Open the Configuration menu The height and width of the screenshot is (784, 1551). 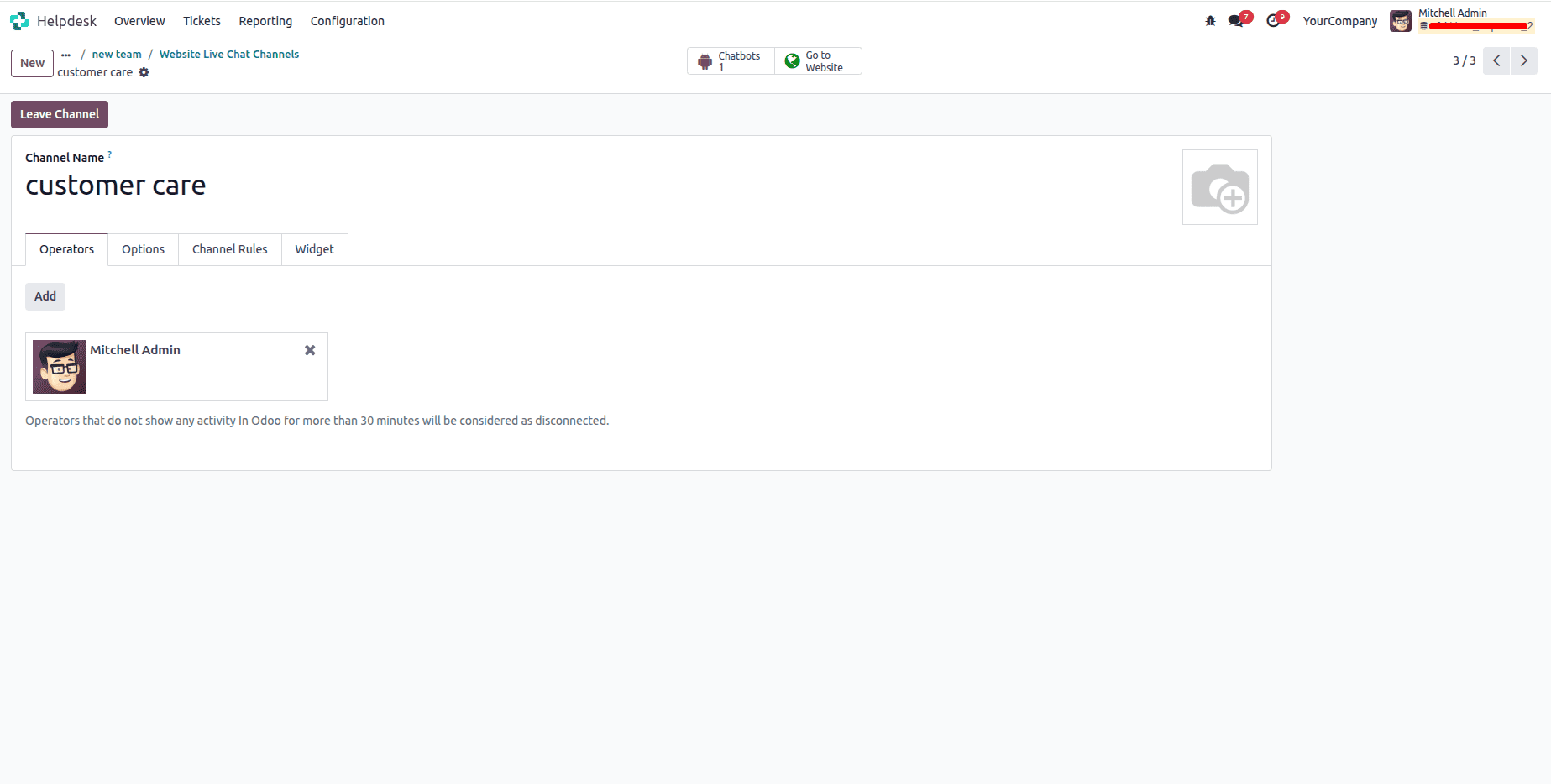click(x=347, y=21)
